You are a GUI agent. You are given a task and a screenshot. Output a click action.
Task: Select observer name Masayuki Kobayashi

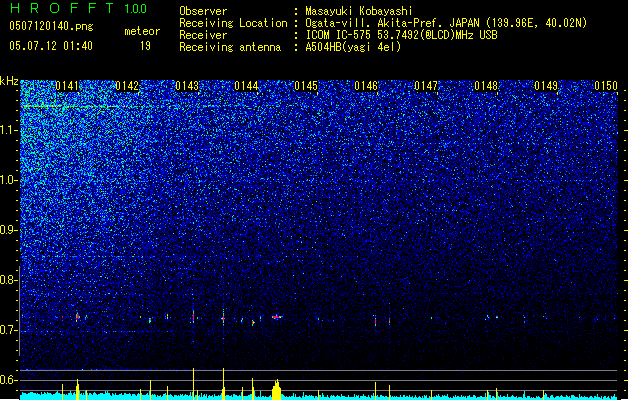(359, 11)
